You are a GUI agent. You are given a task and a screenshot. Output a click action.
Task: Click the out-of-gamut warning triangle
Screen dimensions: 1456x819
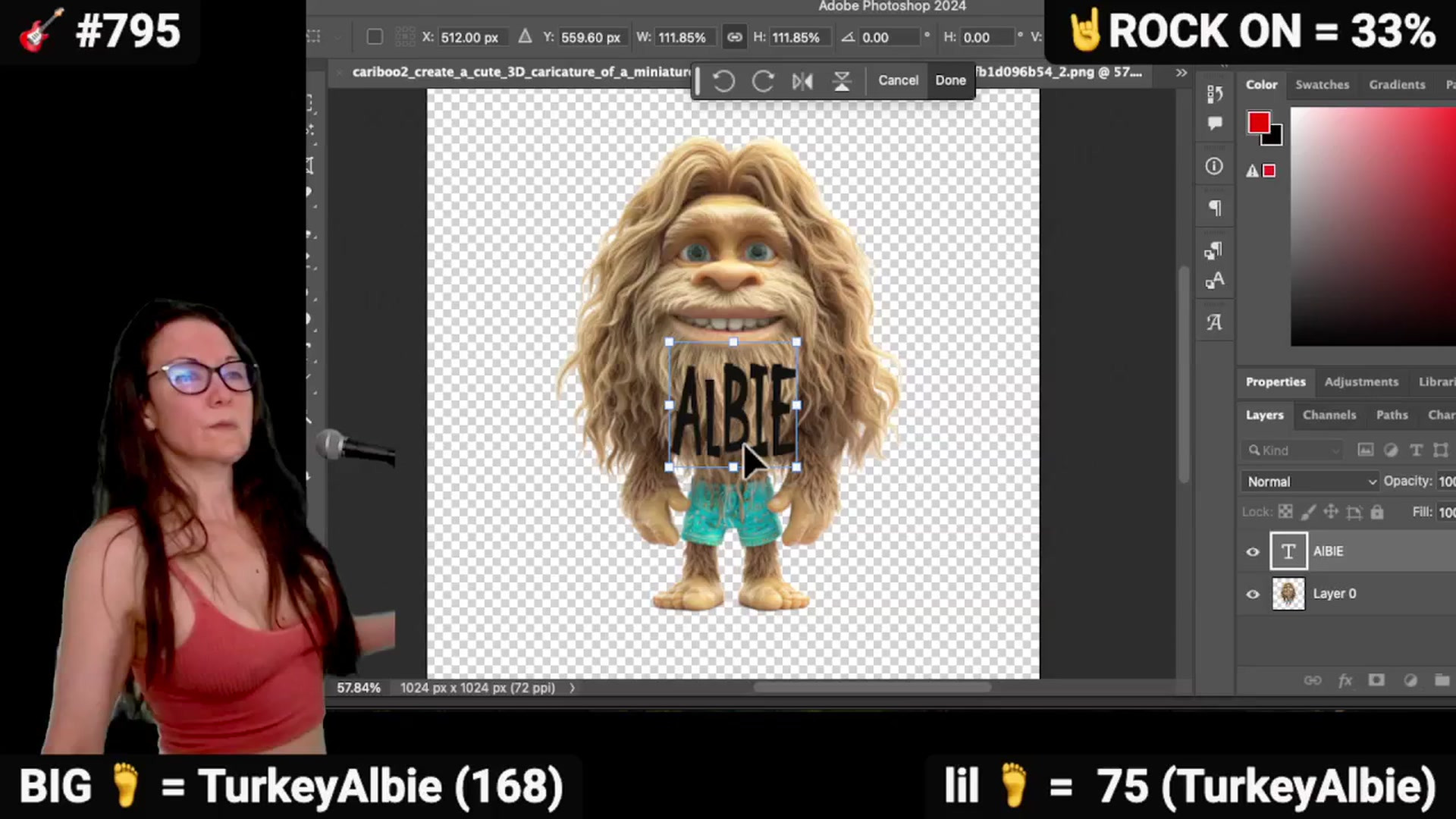pyautogui.click(x=1252, y=171)
